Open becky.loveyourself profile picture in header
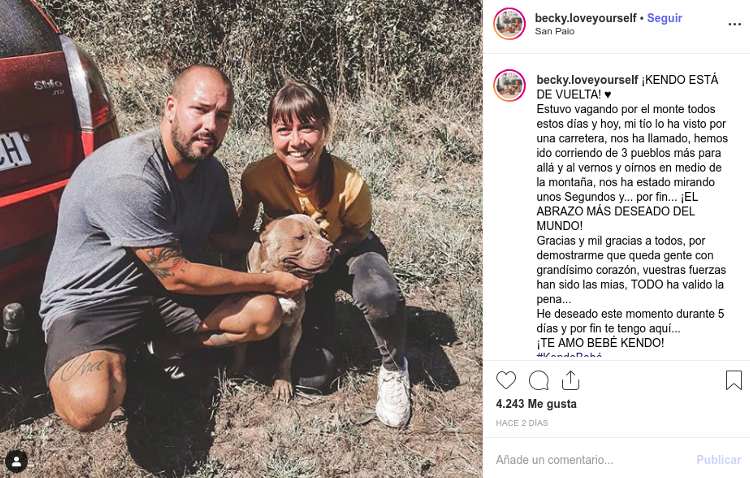 509,24
